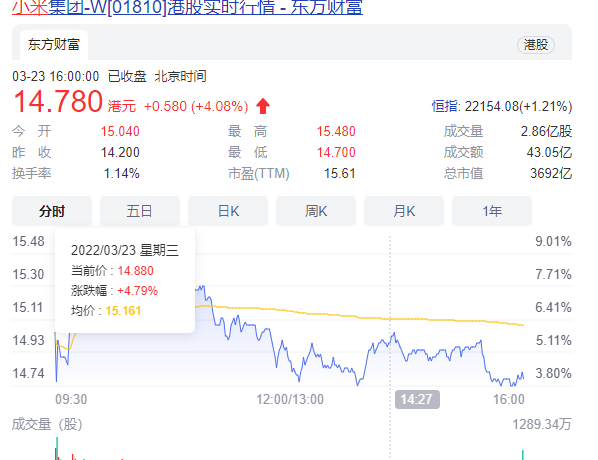Click the 14:27 time marker on chart axis
Viewport: 598px width, 460px height.
pyautogui.click(x=417, y=399)
